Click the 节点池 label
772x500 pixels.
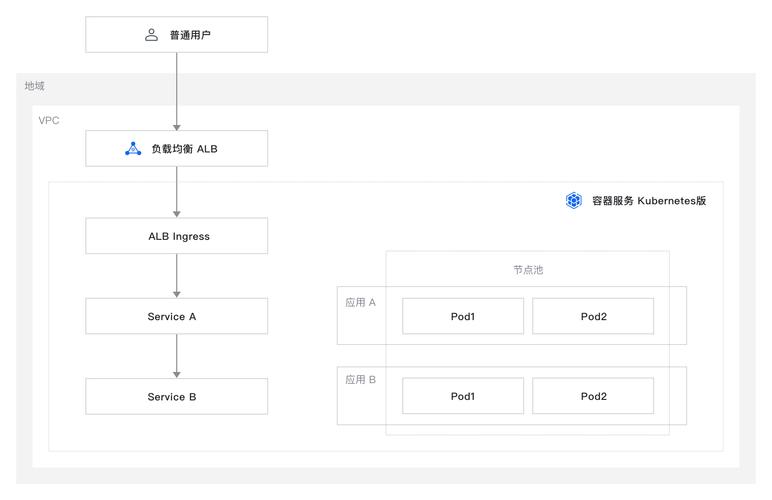pos(528,270)
